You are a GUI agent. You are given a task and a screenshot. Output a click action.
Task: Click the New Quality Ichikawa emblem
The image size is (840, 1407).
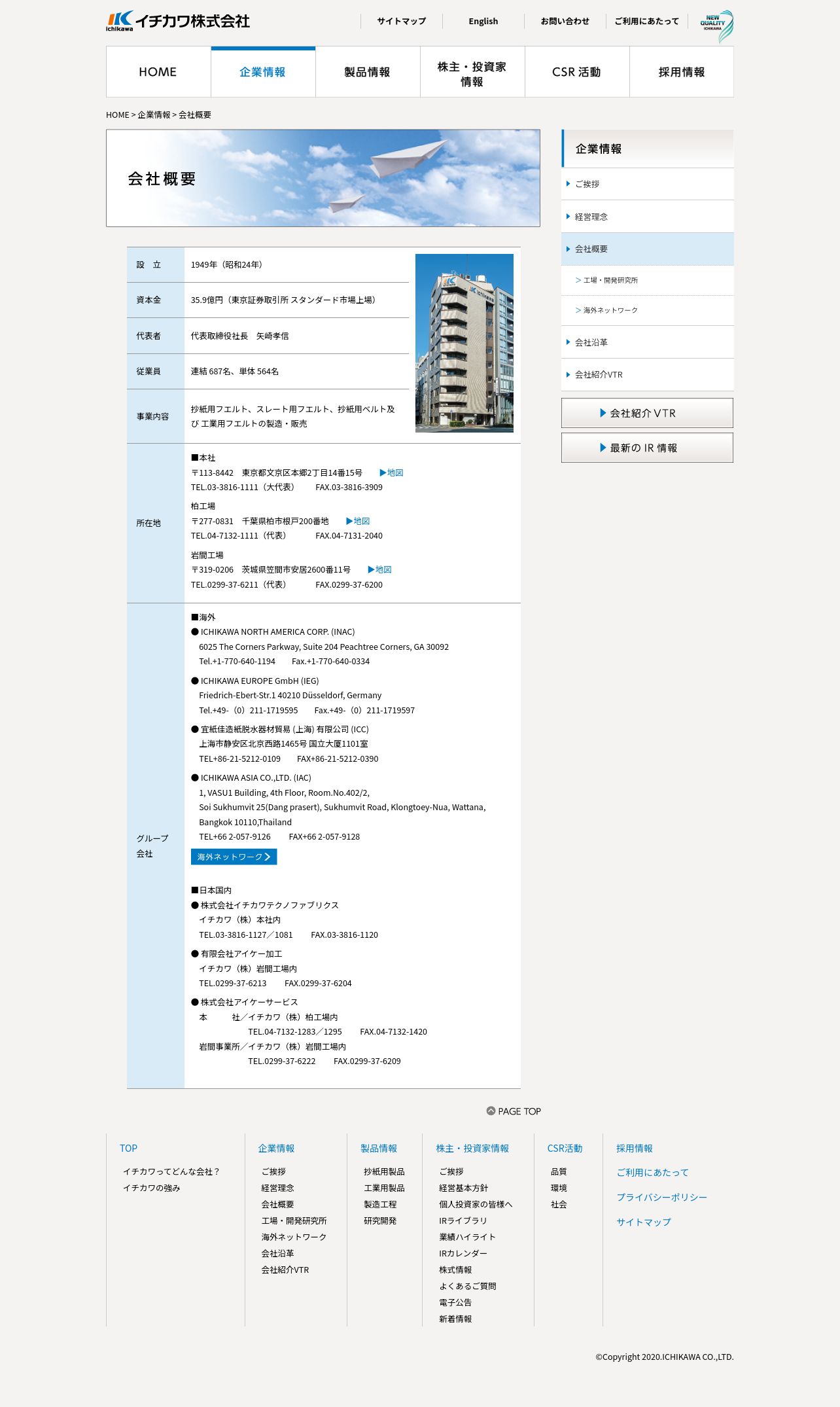coord(716,26)
